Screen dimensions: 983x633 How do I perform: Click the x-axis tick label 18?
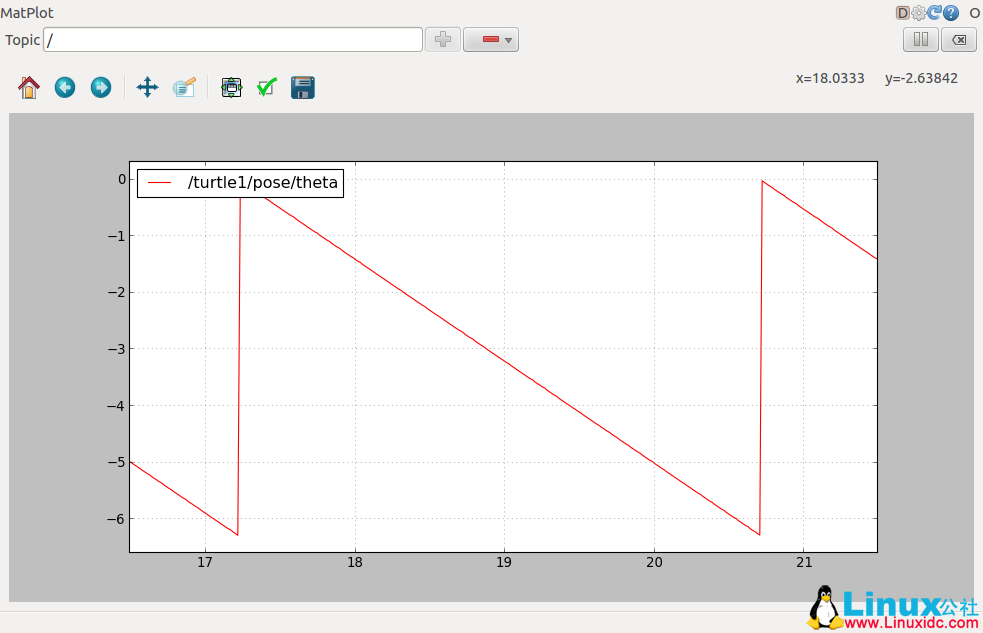pos(355,562)
